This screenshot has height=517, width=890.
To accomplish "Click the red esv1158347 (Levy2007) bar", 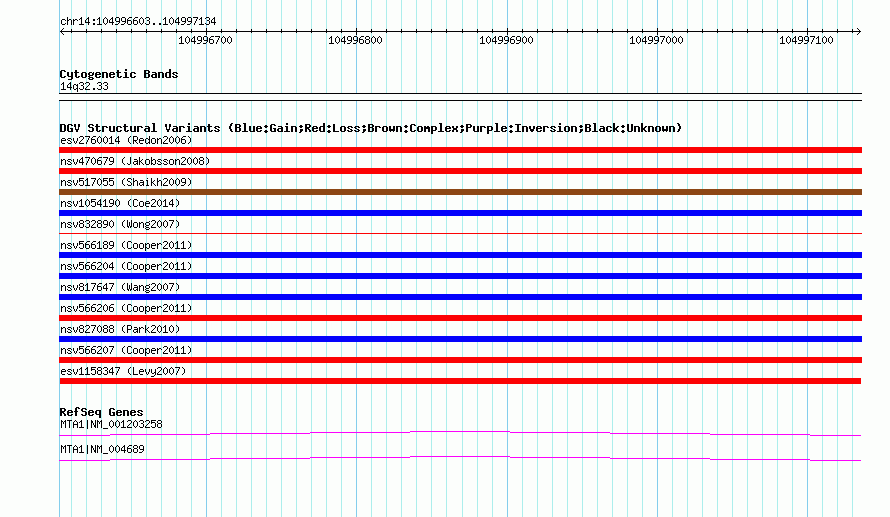I will 460,381.
